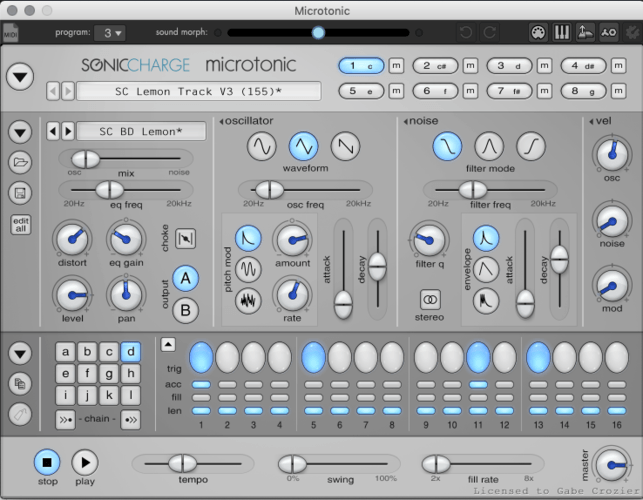
Task: Toggle fill on step 5
Action: pos(313,397)
